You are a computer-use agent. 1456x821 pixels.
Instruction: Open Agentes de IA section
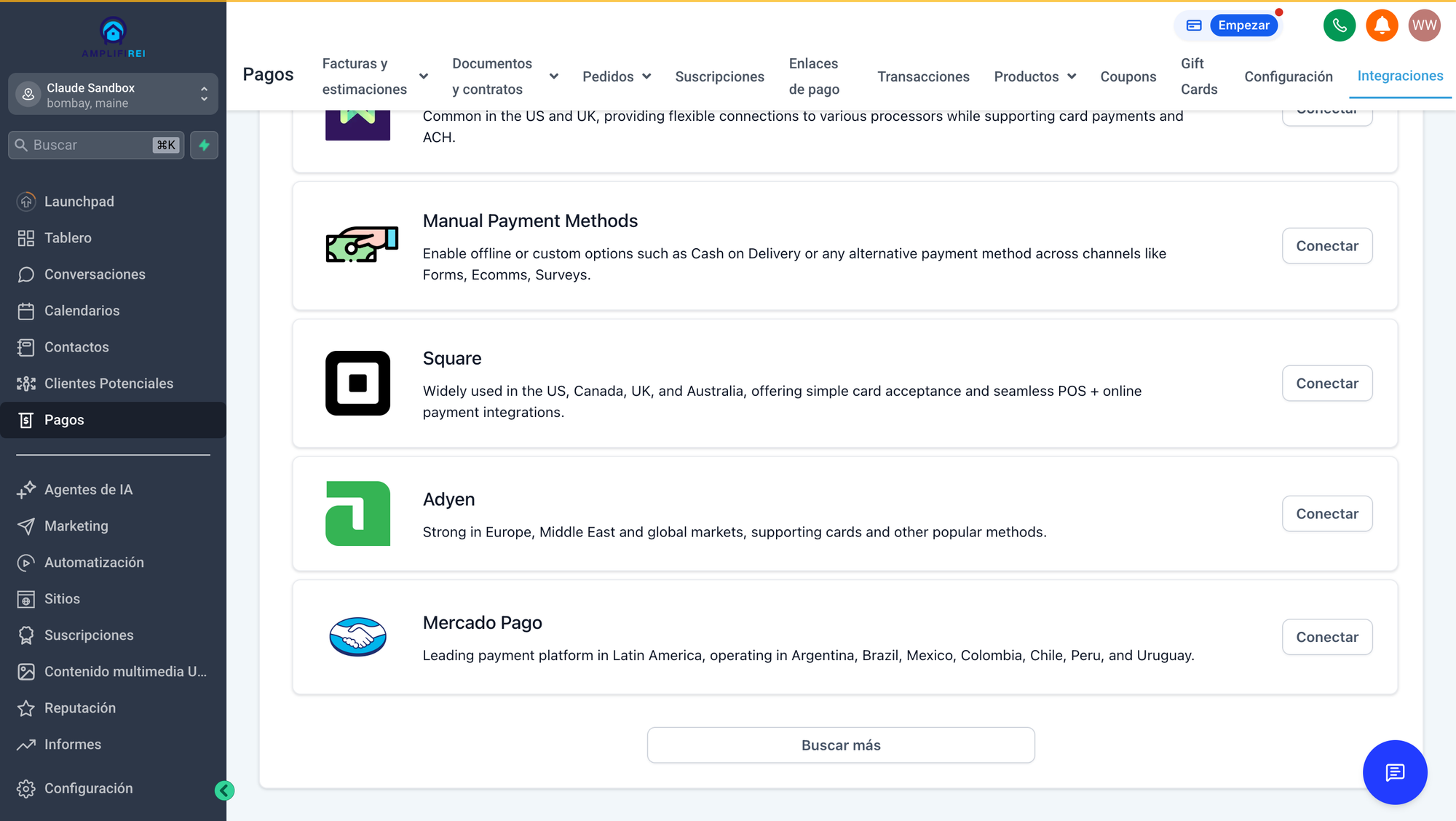[88, 490]
